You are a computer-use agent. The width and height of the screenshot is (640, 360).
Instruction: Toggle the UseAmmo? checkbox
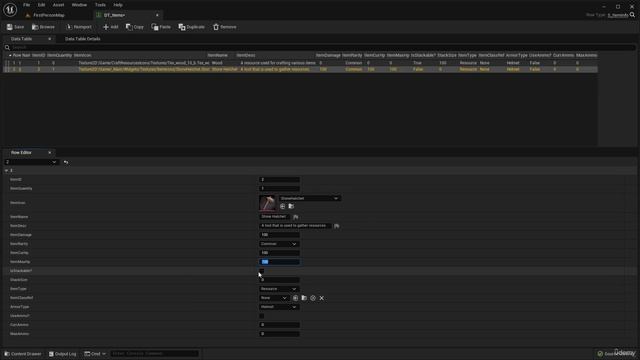point(262,316)
